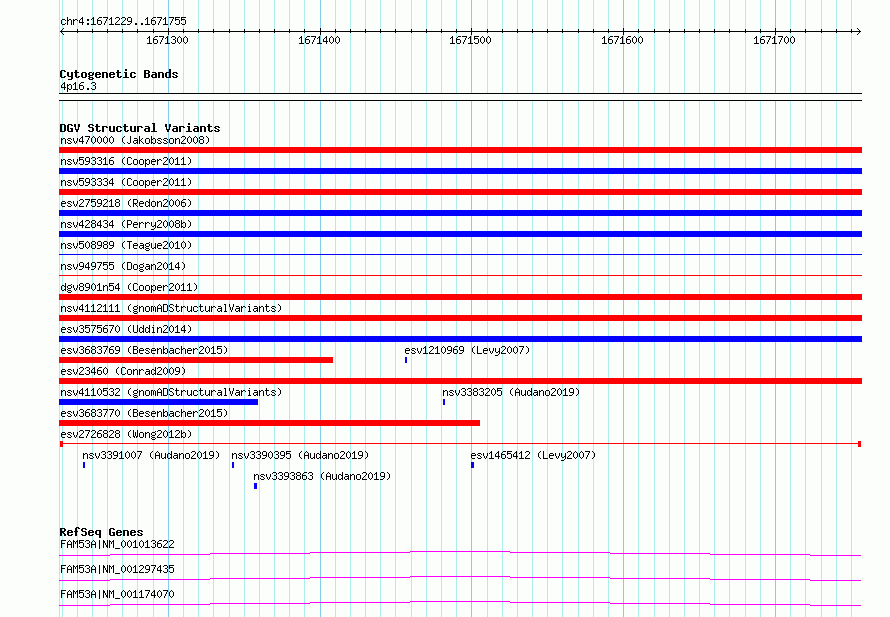
Task: Open nsv3393863 (Audano2019) label
Action: coord(322,476)
